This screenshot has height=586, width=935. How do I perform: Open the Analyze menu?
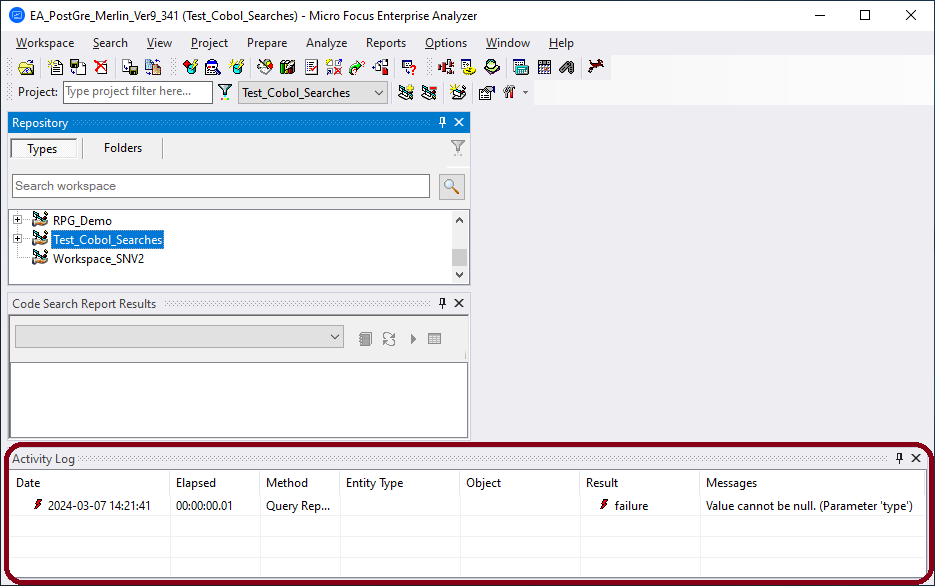click(x=326, y=43)
